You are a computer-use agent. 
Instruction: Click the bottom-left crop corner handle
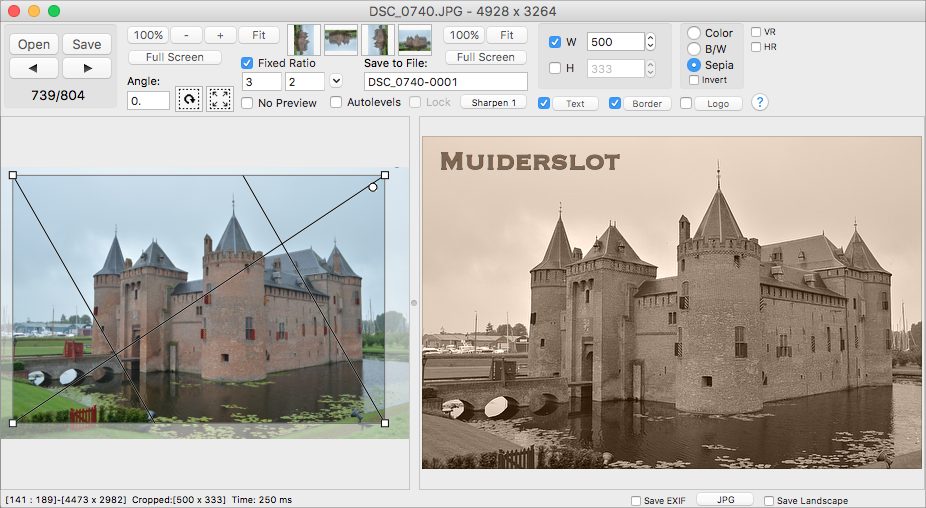[x=13, y=423]
